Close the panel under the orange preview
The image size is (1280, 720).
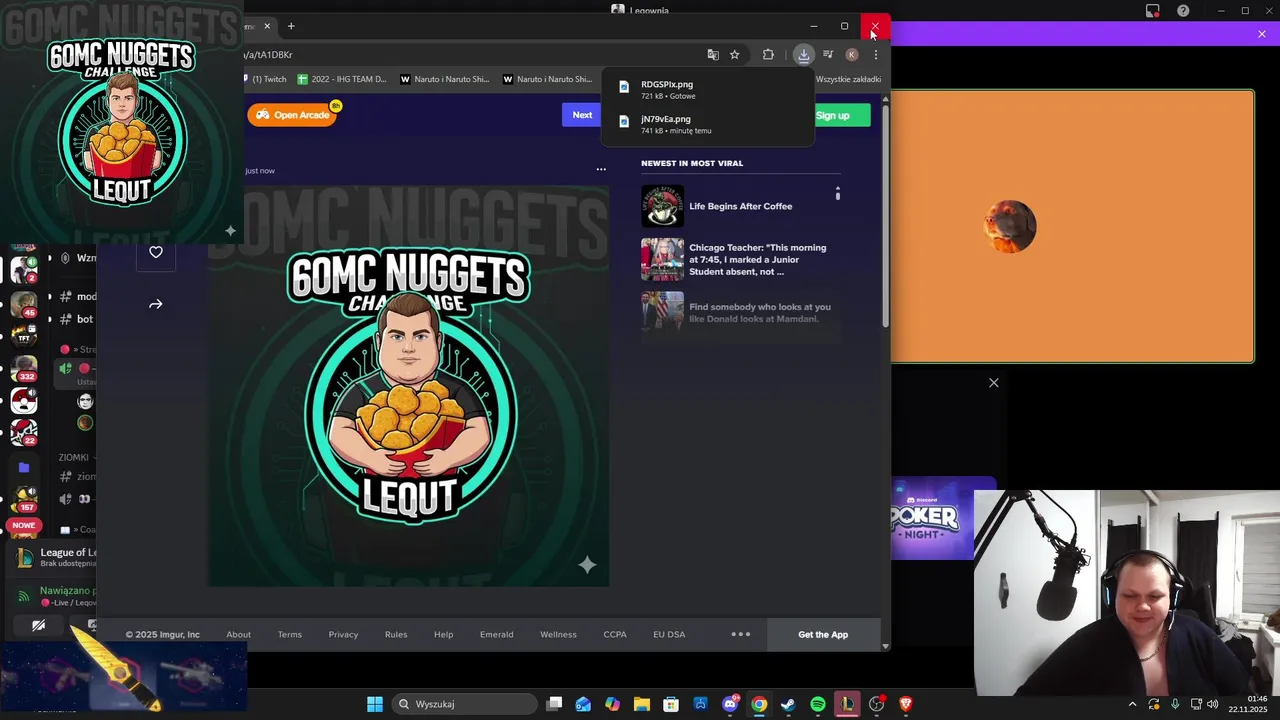click(x=994, y=383)
